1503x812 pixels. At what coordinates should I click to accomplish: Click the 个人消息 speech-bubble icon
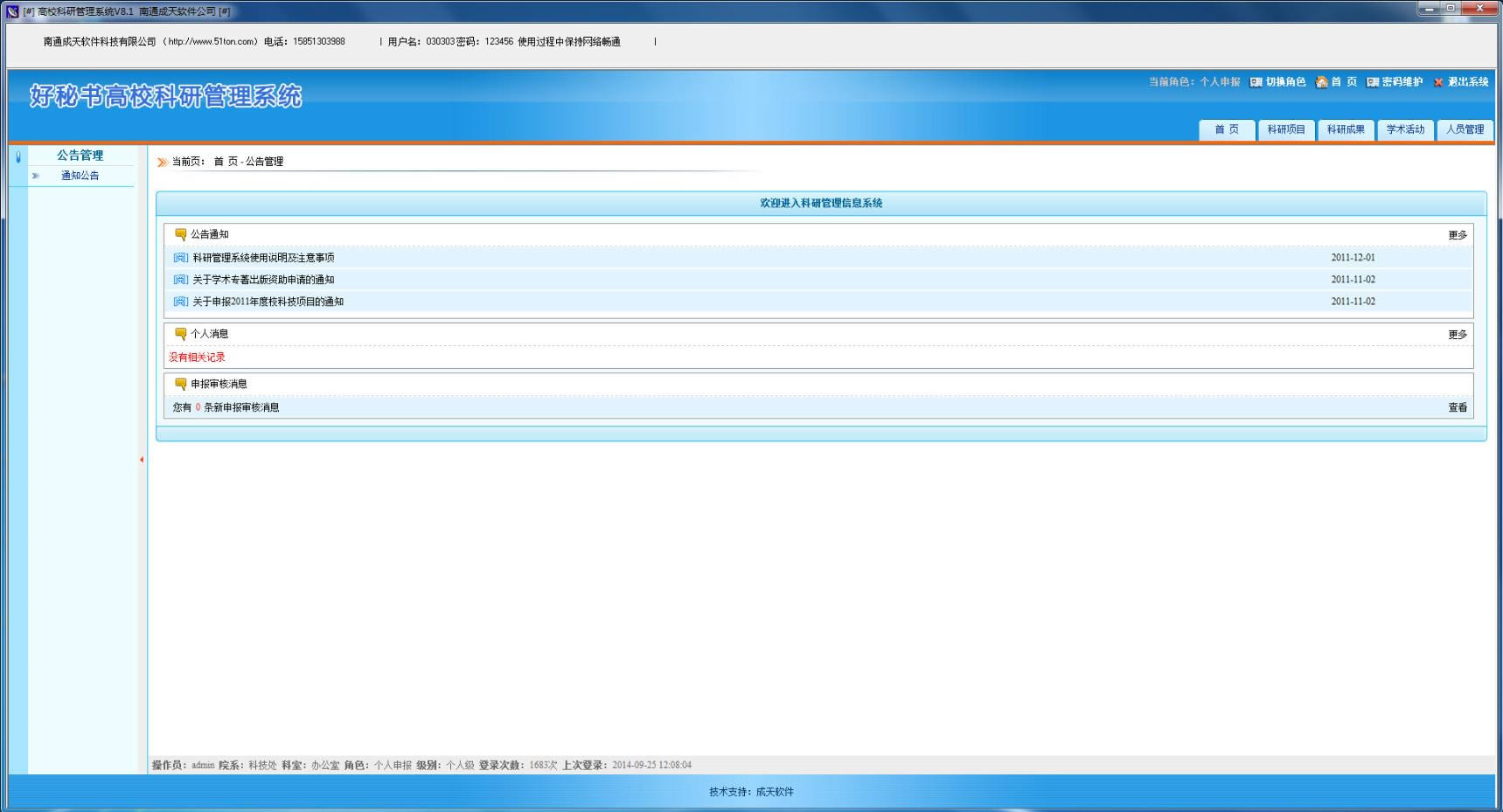(181, 334)
